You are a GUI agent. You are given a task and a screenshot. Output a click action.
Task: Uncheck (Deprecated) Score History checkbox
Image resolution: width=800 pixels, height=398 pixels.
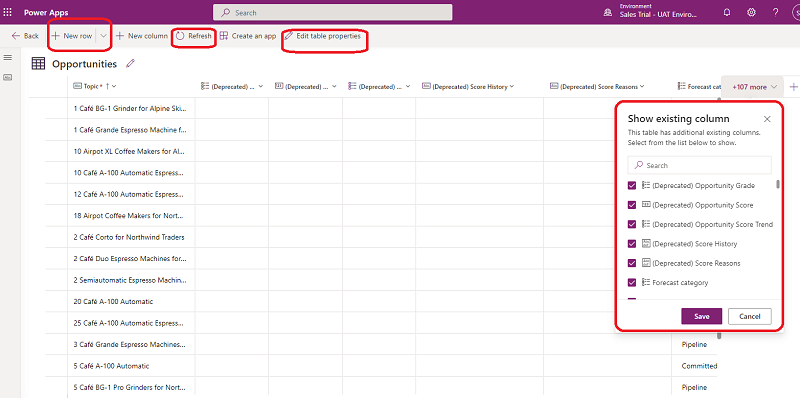click(632, 244)
